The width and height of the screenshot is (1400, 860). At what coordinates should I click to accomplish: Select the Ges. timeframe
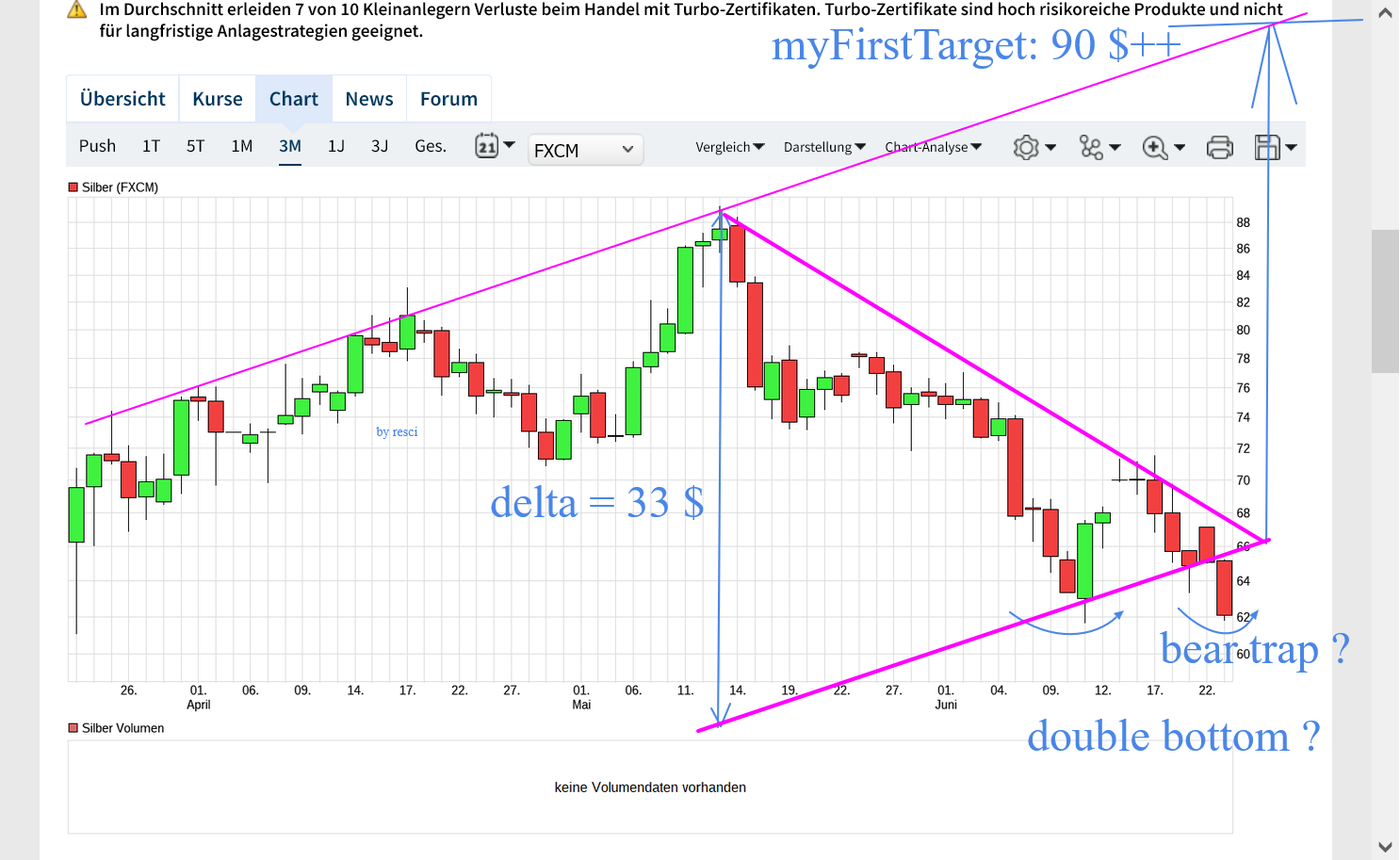(431, 146)
